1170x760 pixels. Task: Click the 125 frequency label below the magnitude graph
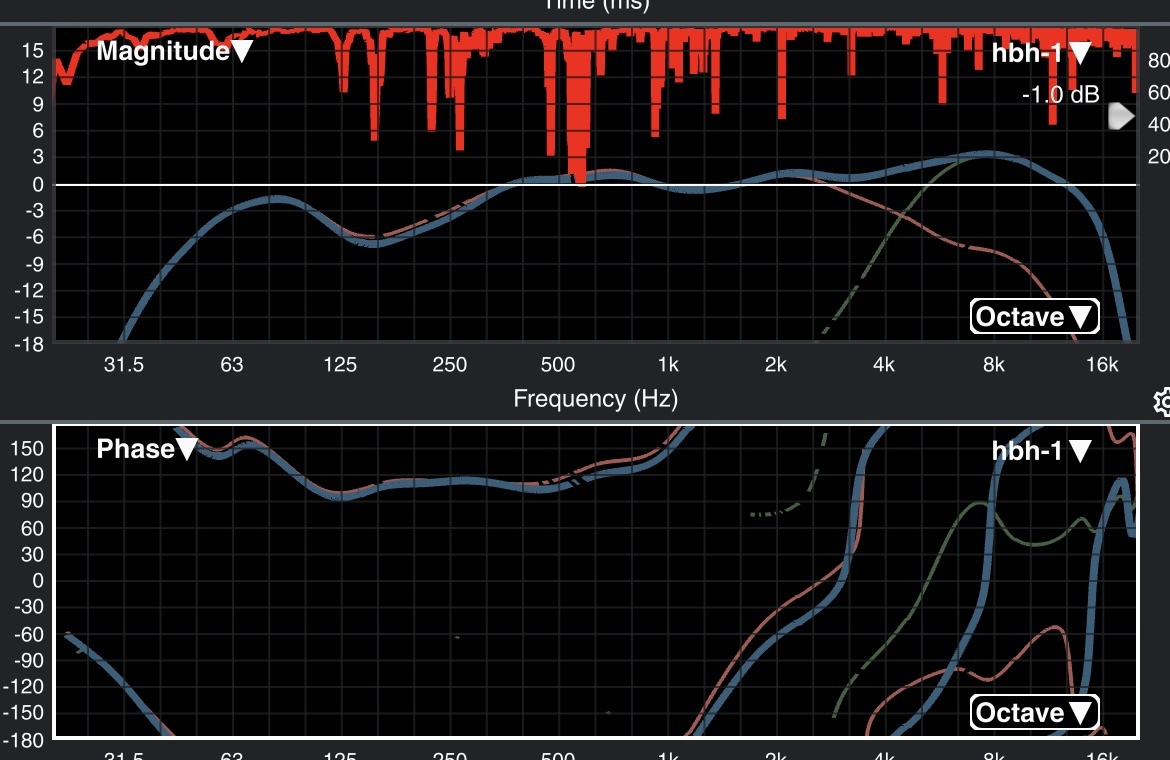[340, 364]
